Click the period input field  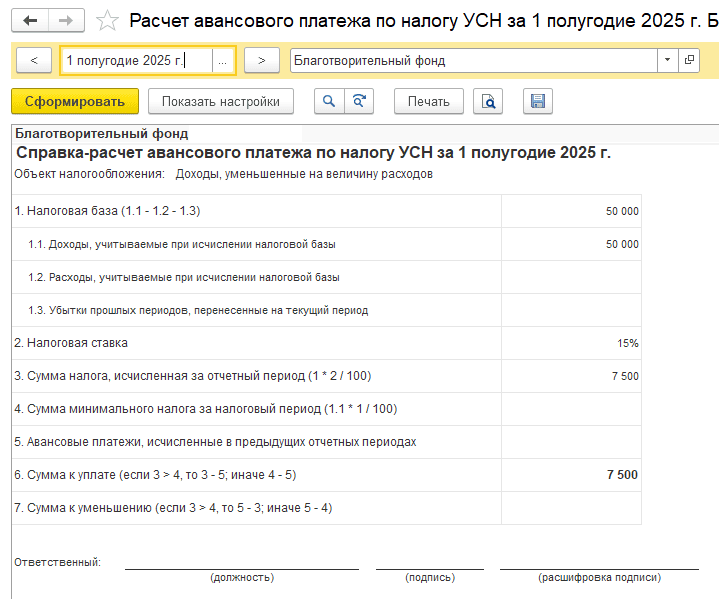(x=136, y=60)
